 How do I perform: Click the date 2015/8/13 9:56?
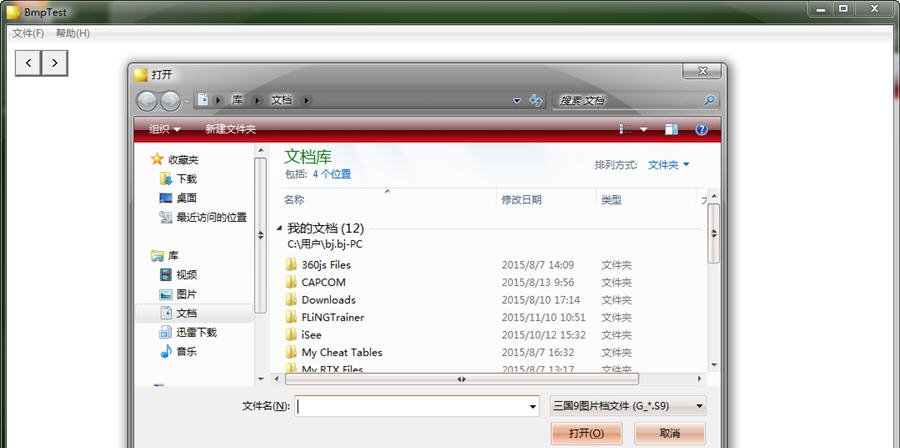538,282
